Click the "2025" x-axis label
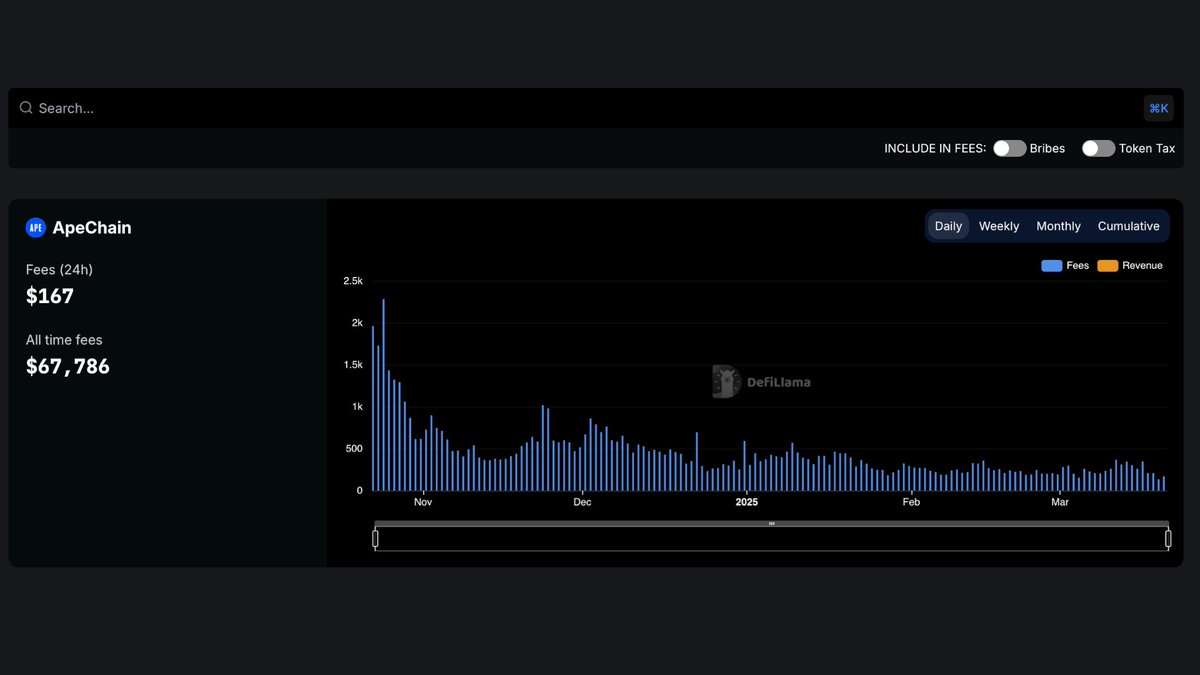 pyautogui.click(x=747, y=502)
